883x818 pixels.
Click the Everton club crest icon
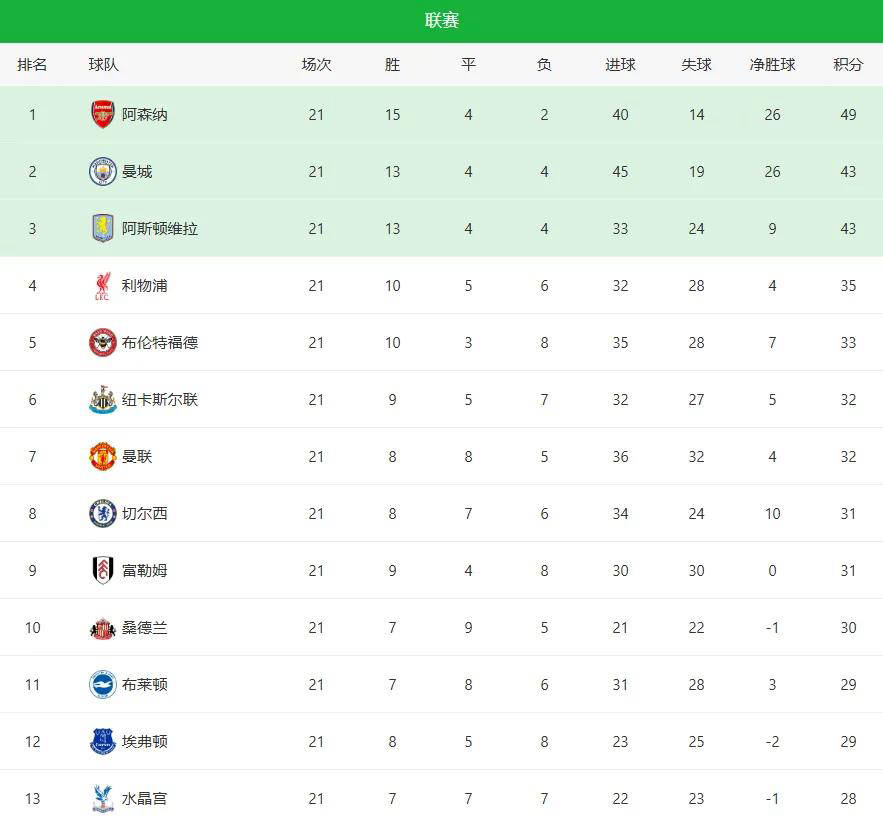coord(102,742)
